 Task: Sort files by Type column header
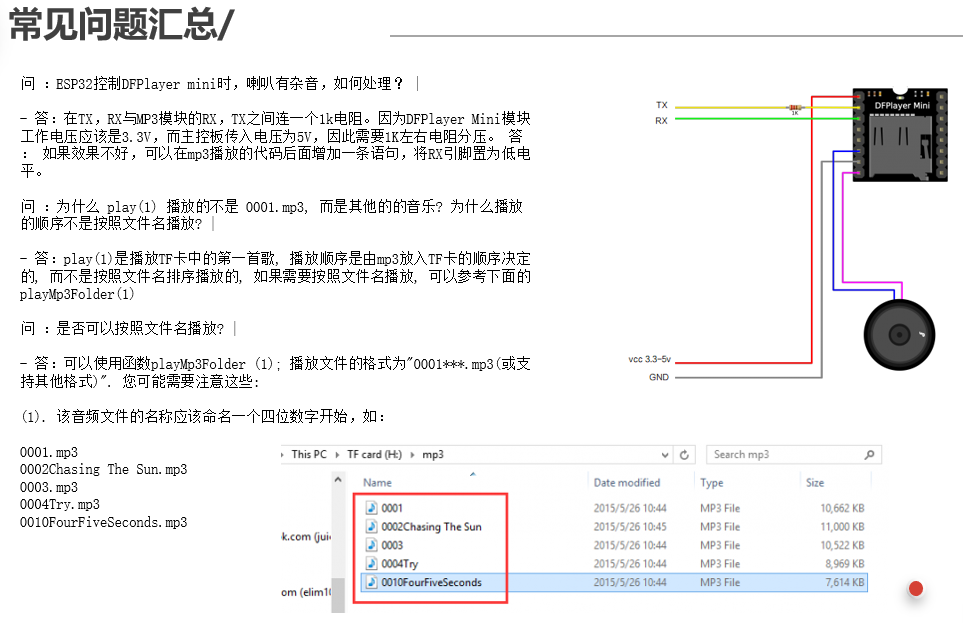click(x=712, y=483)
